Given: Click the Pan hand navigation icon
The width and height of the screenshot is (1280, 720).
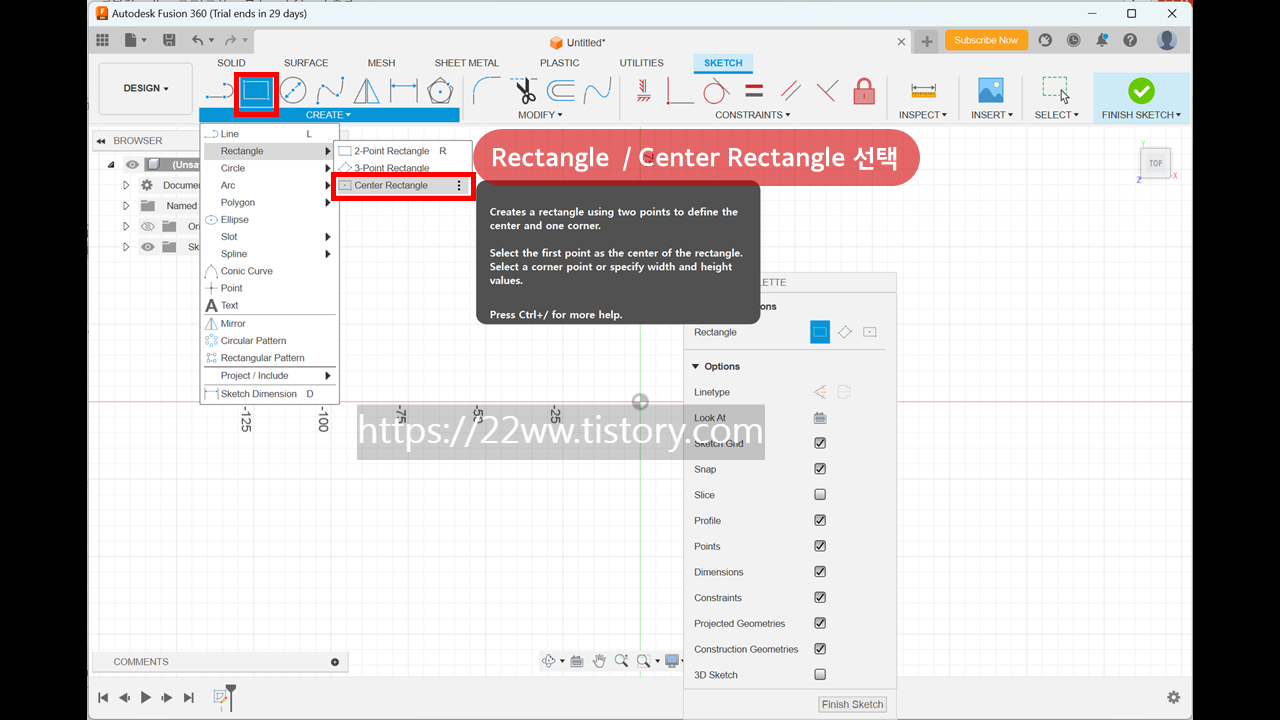Looking at the screenshot, I should 599,661.
